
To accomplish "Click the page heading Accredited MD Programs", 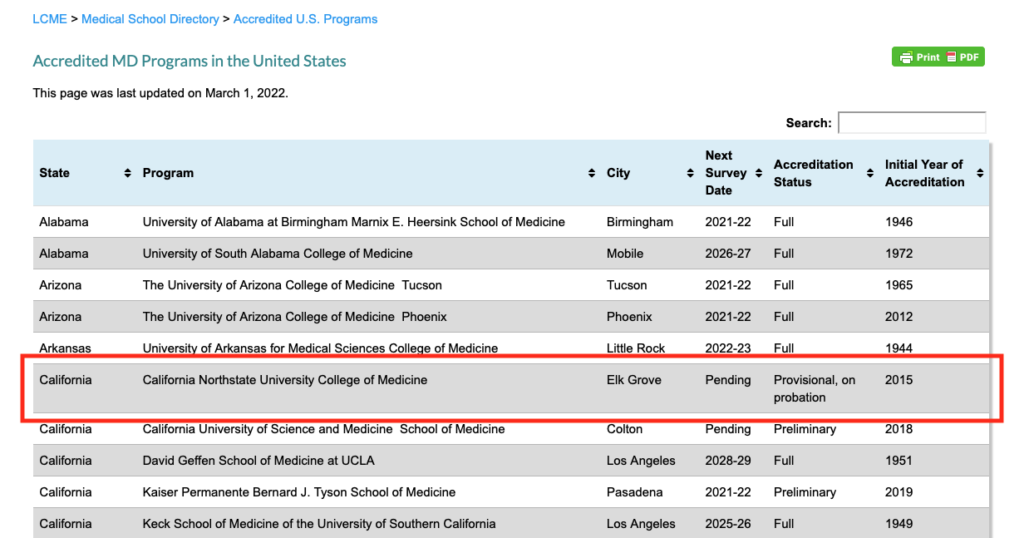I will click(x=189, y=61).
